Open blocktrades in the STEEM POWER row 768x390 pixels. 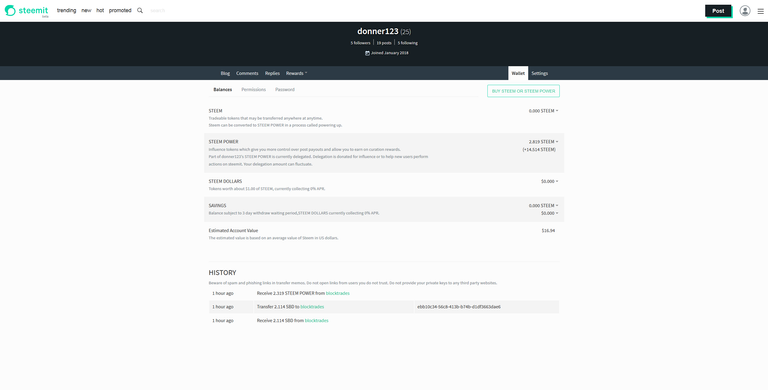(x=337, y=293)
